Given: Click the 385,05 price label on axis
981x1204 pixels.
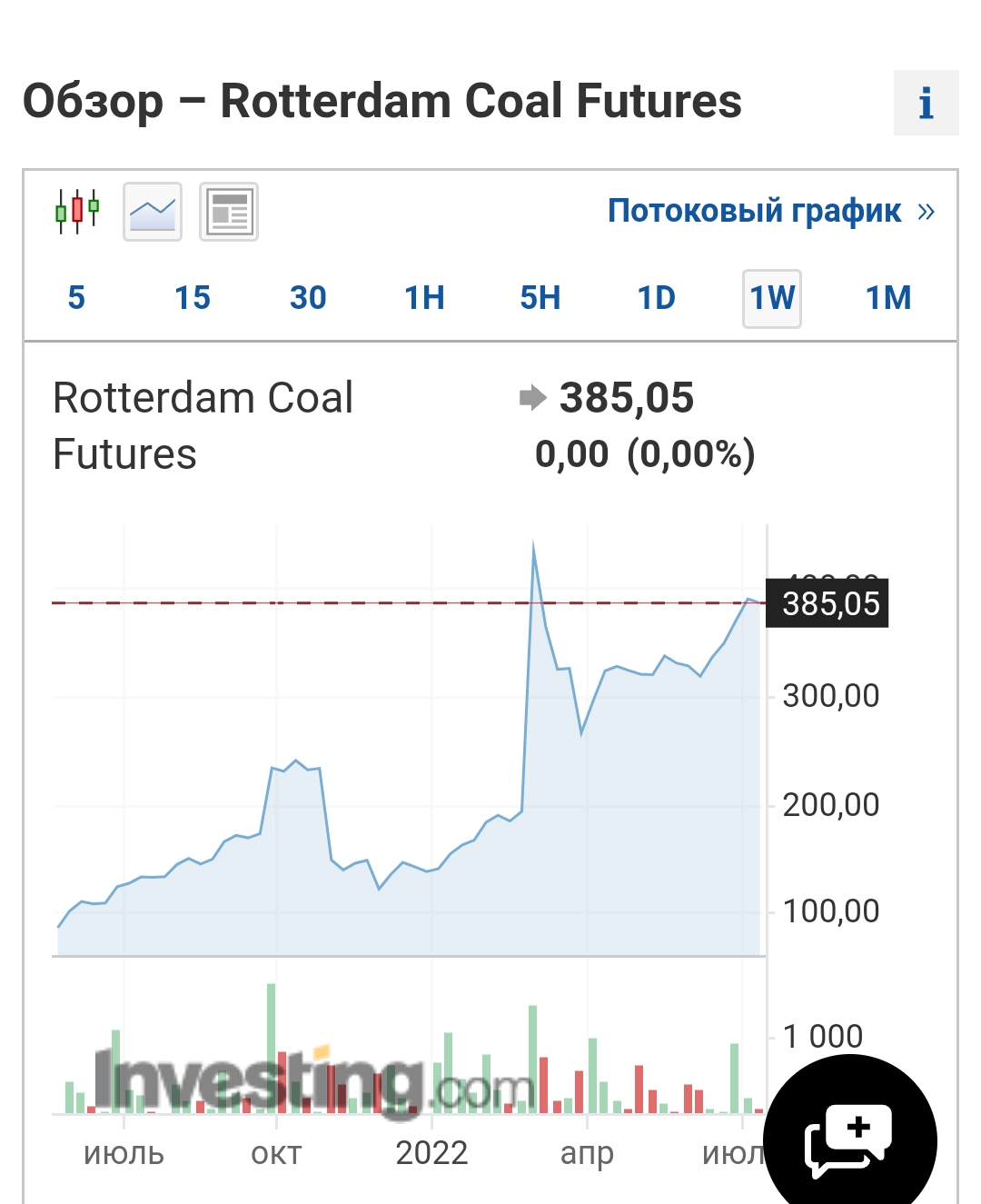Looking at the screenshot, I should coord(827,603).
